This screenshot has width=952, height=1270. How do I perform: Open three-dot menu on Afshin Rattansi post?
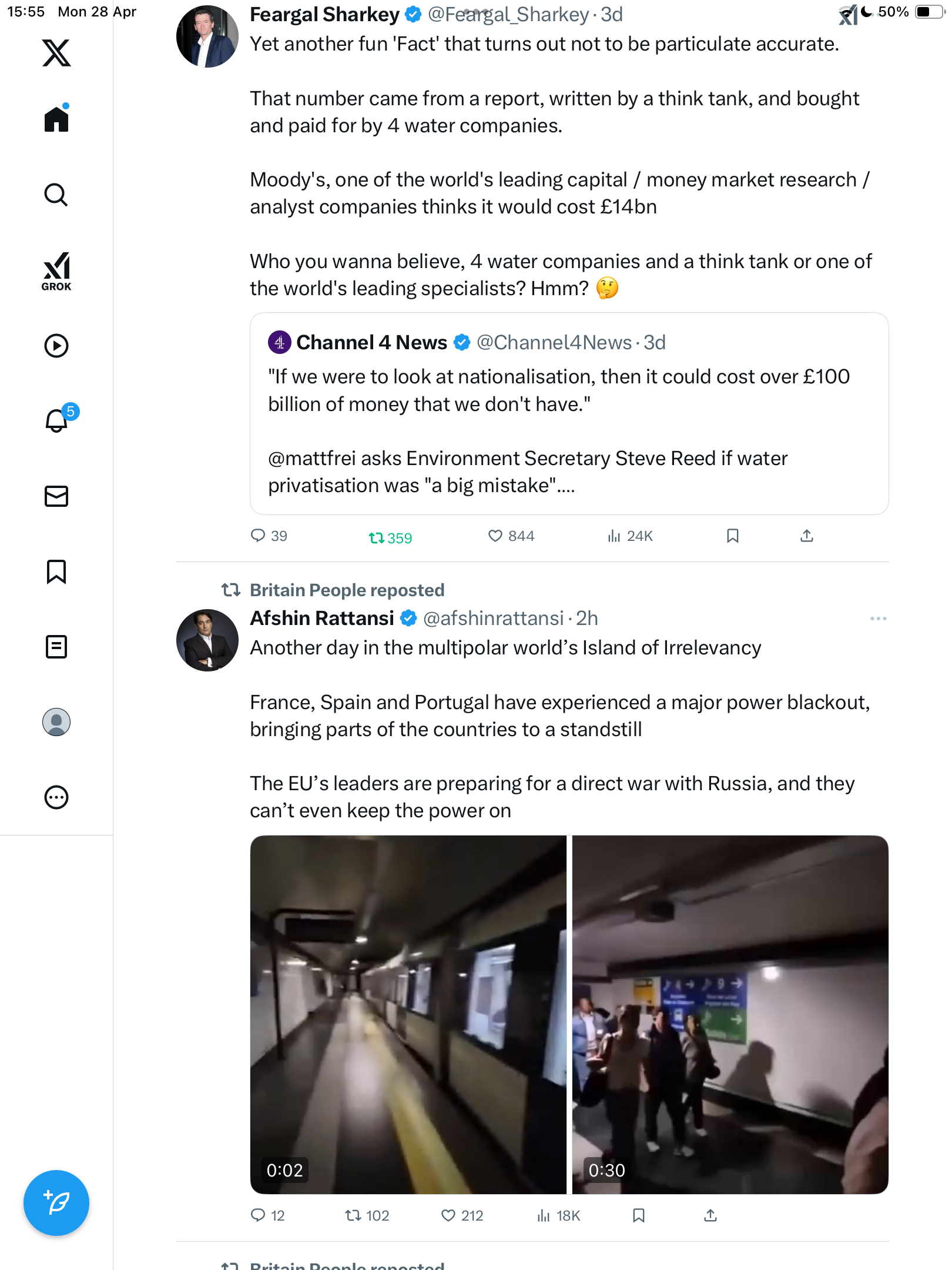[879, 619]
